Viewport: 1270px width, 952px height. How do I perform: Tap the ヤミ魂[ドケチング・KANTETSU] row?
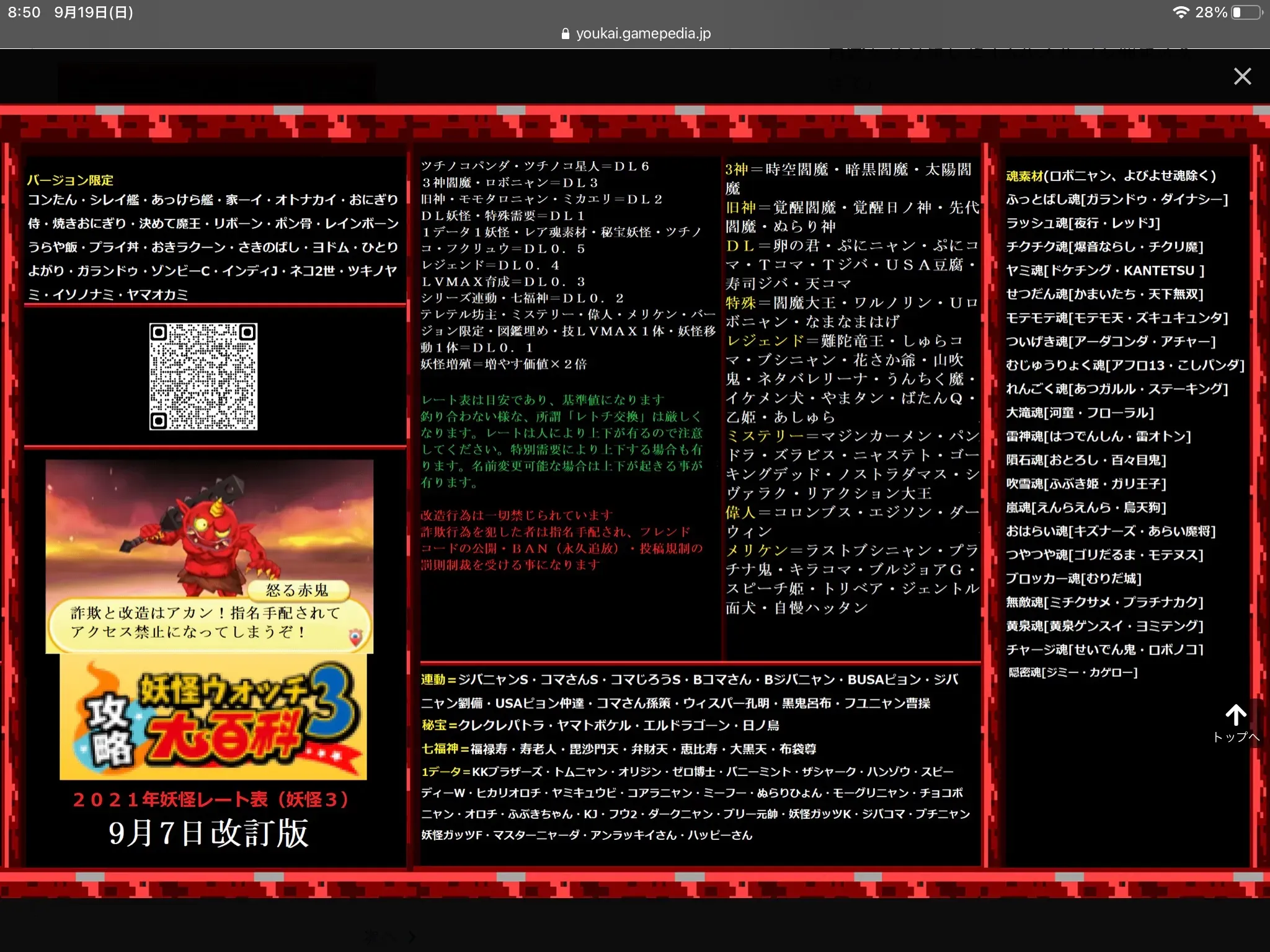pyautogui.click(x=1105, y=270)
